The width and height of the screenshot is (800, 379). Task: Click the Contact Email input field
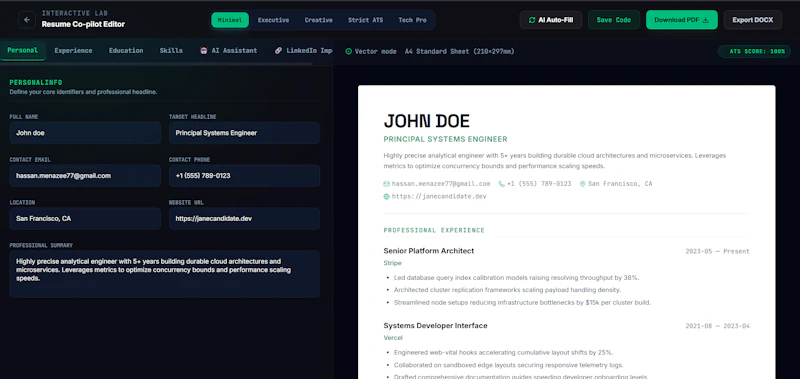[85, 175]
